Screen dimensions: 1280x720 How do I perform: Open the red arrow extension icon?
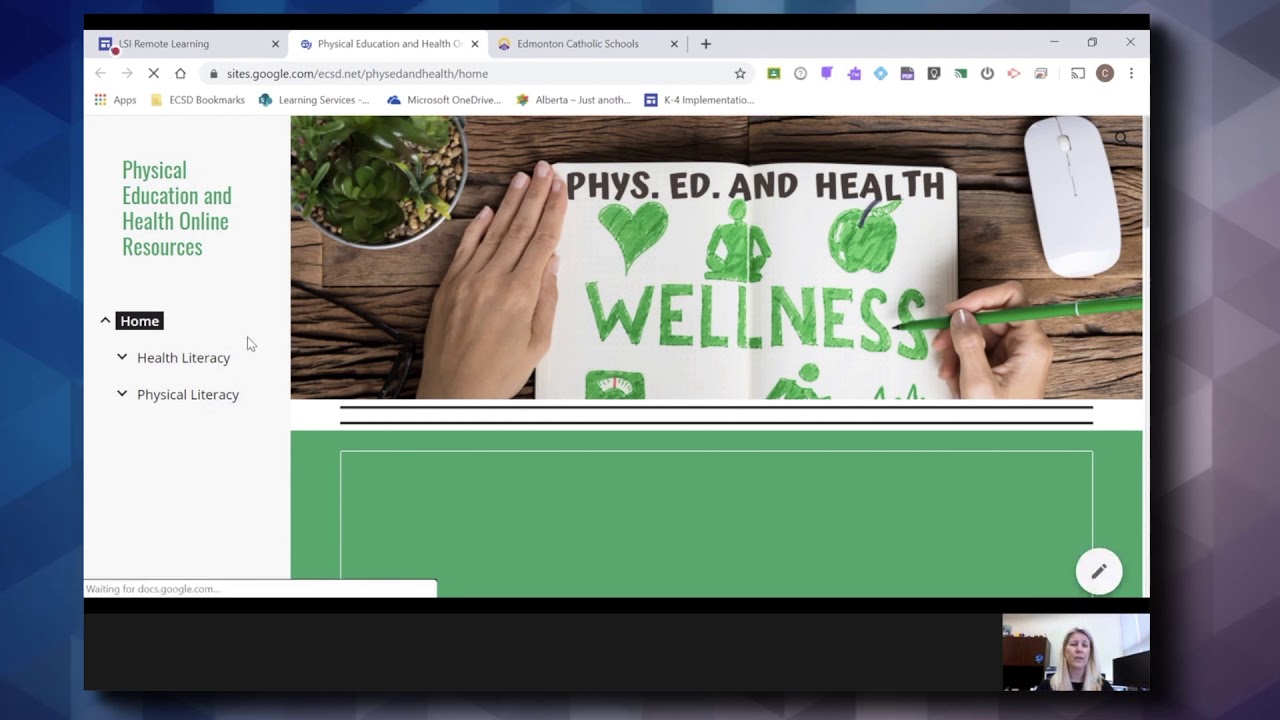coord(1014,73)
